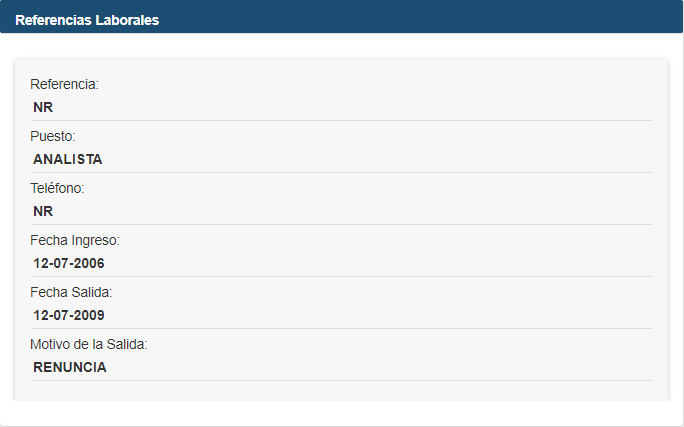
Task: Click the white margin below the gray card
Action: [340, 413]
